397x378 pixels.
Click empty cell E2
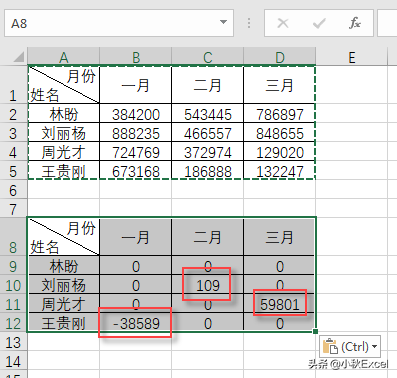point(352,113)
